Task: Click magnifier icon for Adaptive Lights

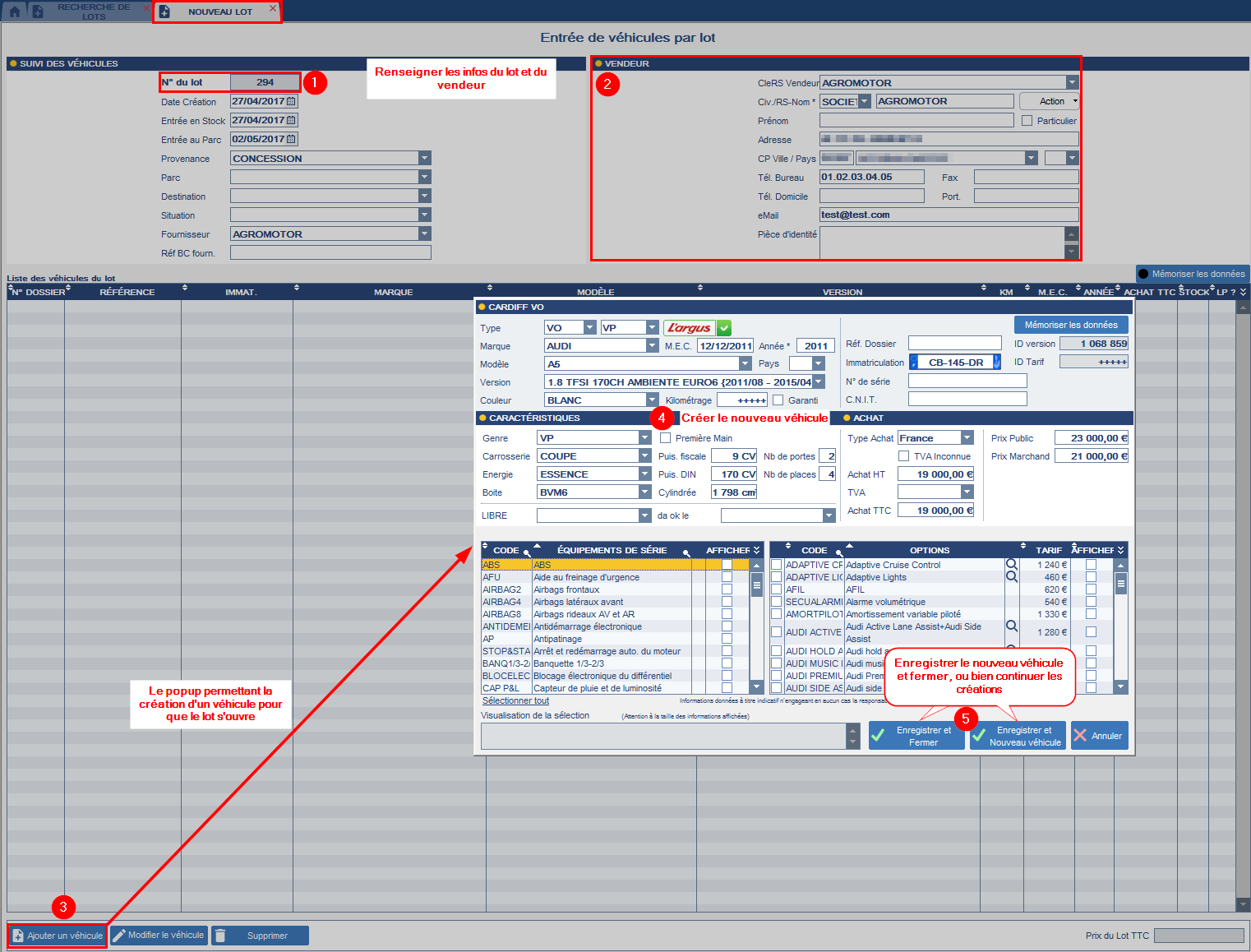Action: [x=1012, y=577]
